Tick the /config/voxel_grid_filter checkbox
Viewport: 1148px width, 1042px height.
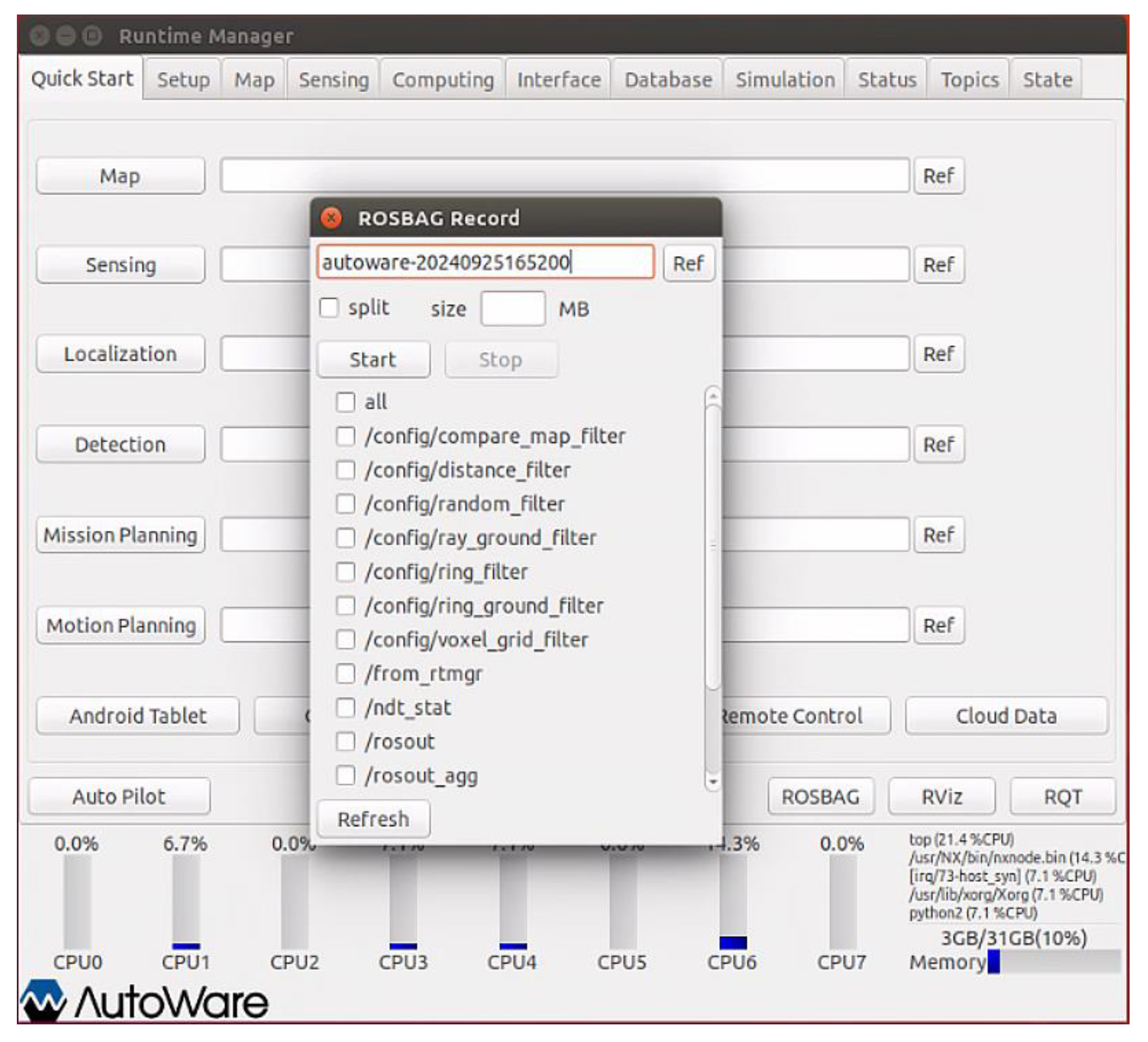[x=345, y=639]
